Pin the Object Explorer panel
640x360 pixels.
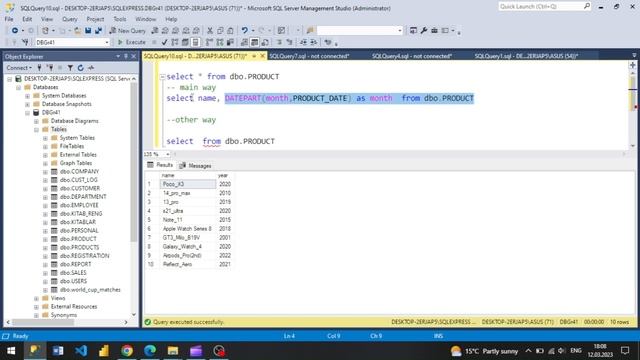pos(126,56)
